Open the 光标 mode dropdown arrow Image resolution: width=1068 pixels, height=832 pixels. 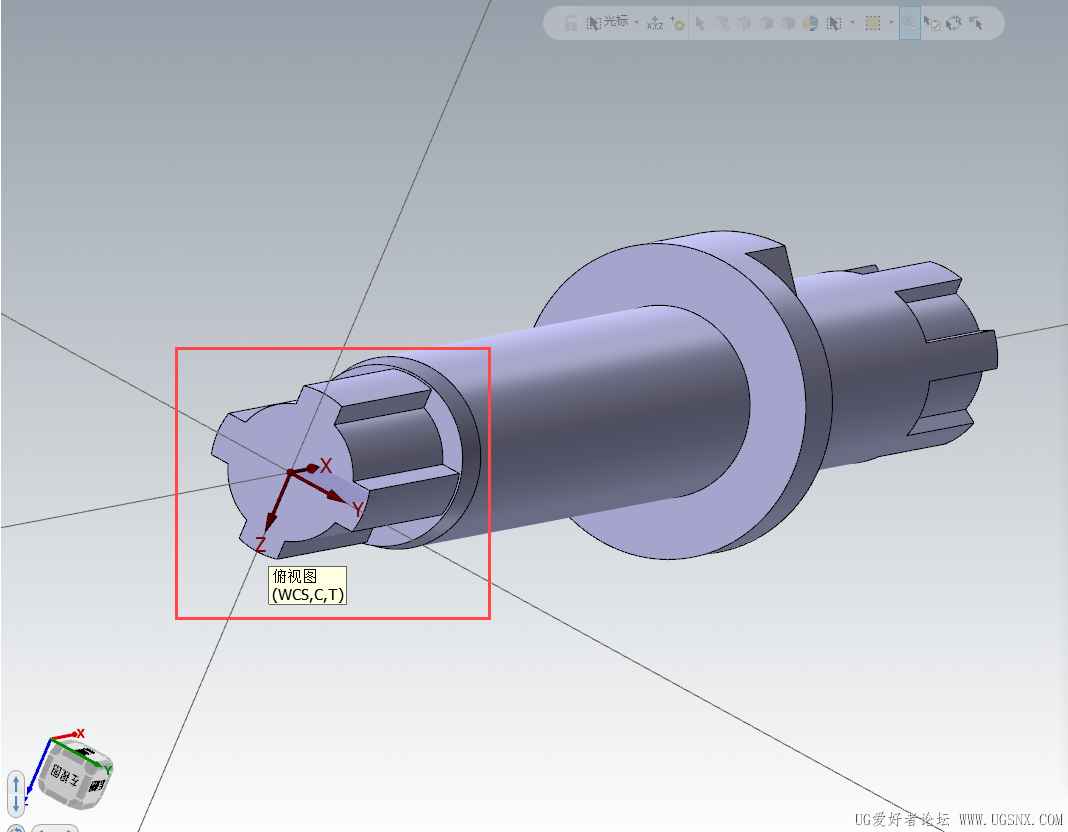coord(637,22)
